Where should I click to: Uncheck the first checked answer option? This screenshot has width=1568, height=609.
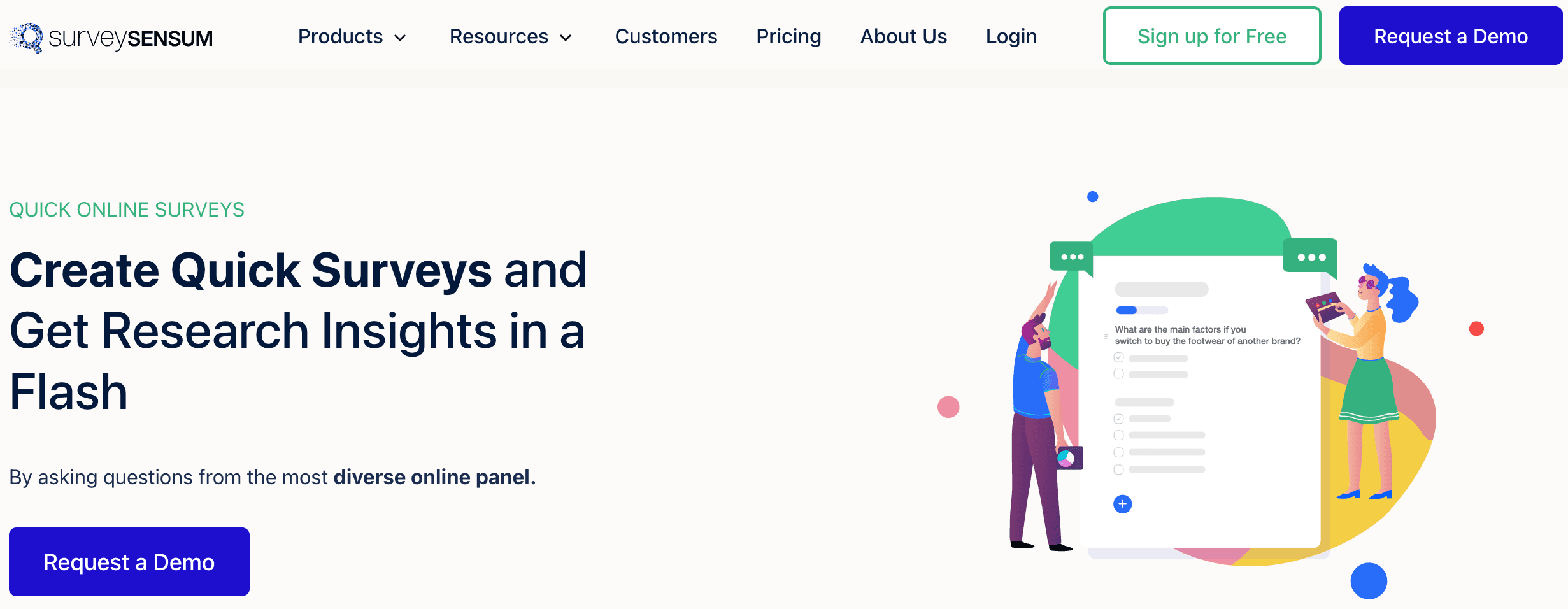1118,357
